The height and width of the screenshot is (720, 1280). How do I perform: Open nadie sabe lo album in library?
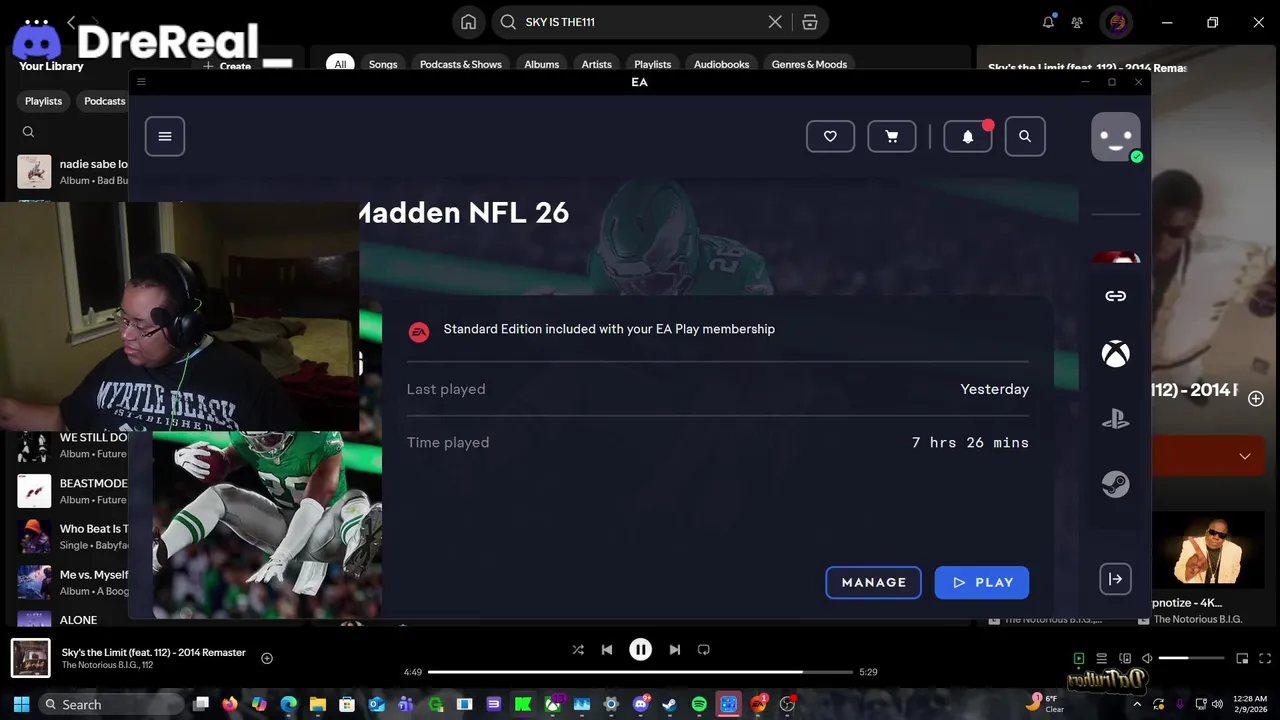pos(72,172)
